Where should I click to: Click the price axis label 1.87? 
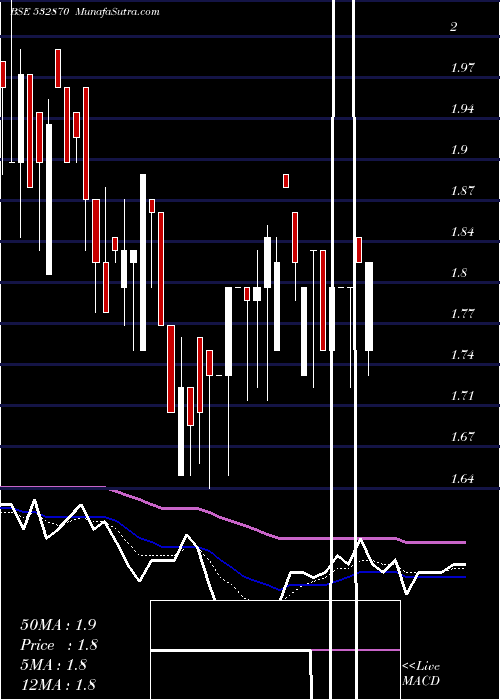point(462,191)
